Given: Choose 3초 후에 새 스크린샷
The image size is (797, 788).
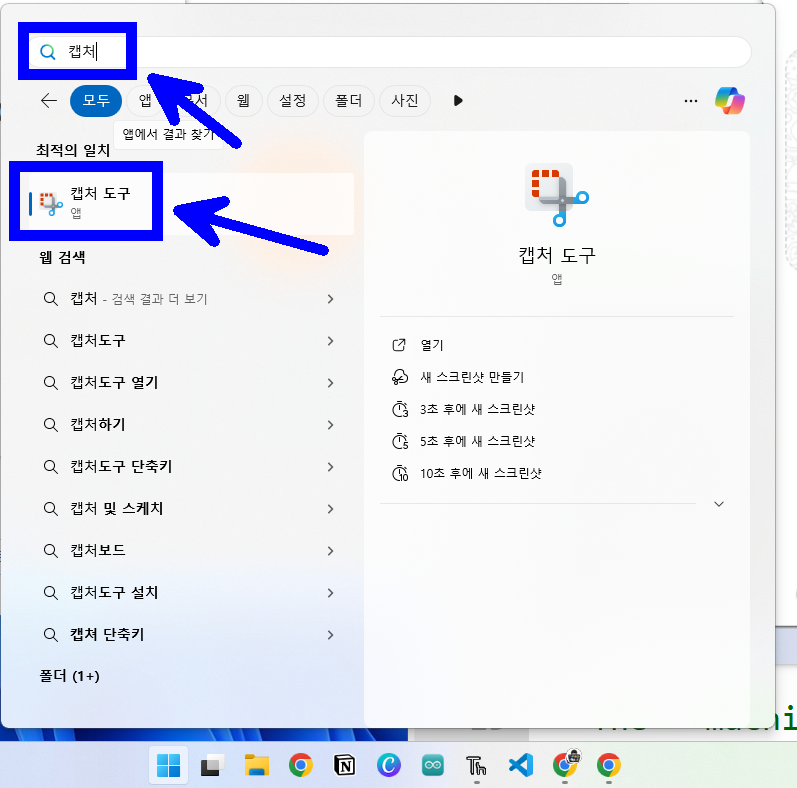Looking at the screenshot, I should tap(477, 409).
